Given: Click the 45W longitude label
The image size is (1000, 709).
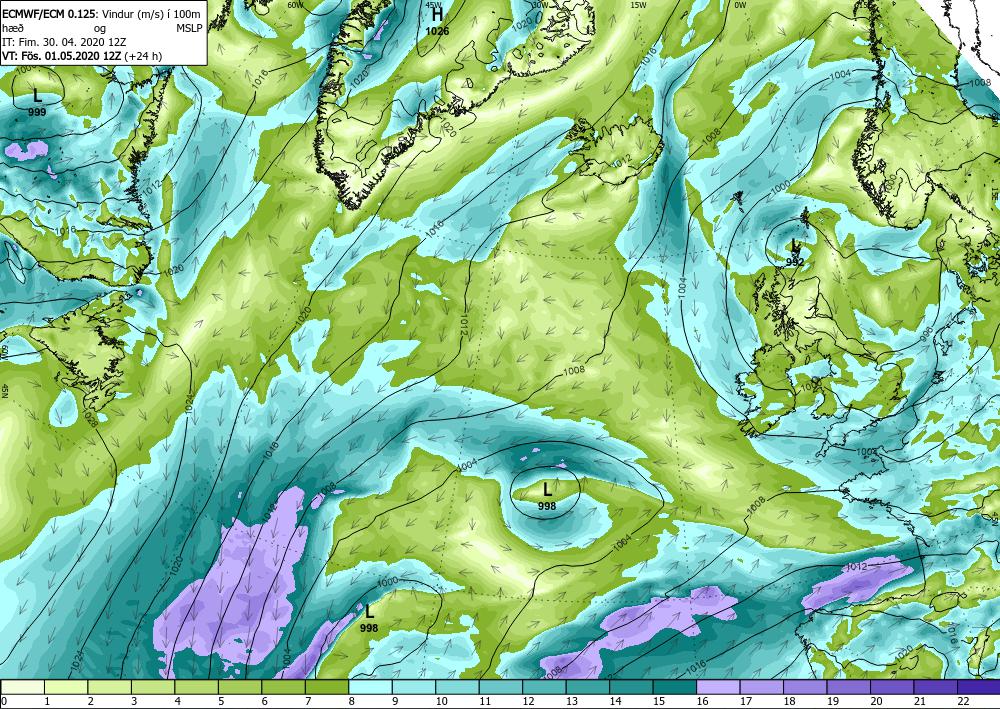Looking at the screenshot, I should 436,4.
